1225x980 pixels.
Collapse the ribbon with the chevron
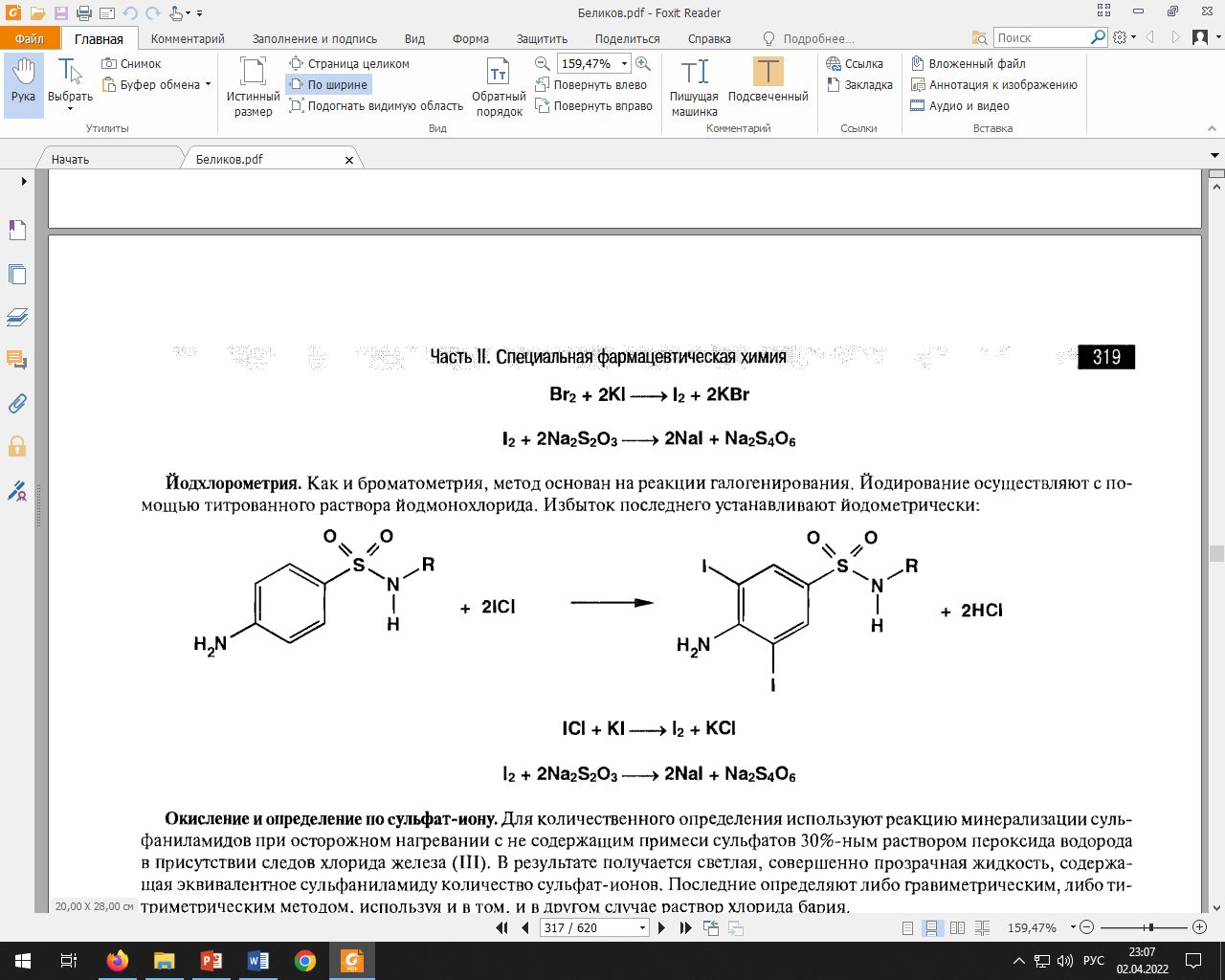click(1213, 128)
